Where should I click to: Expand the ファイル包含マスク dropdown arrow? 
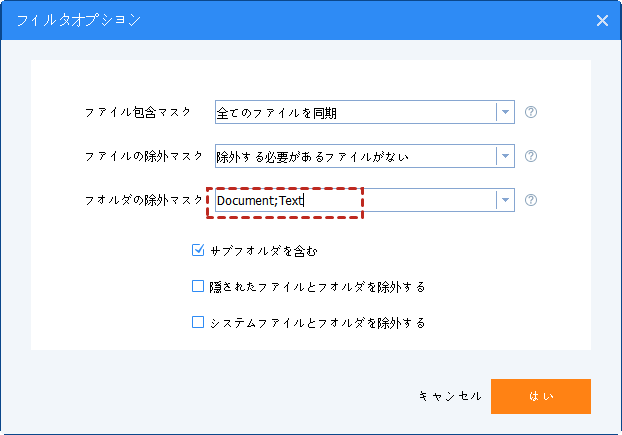click(506, 112)
